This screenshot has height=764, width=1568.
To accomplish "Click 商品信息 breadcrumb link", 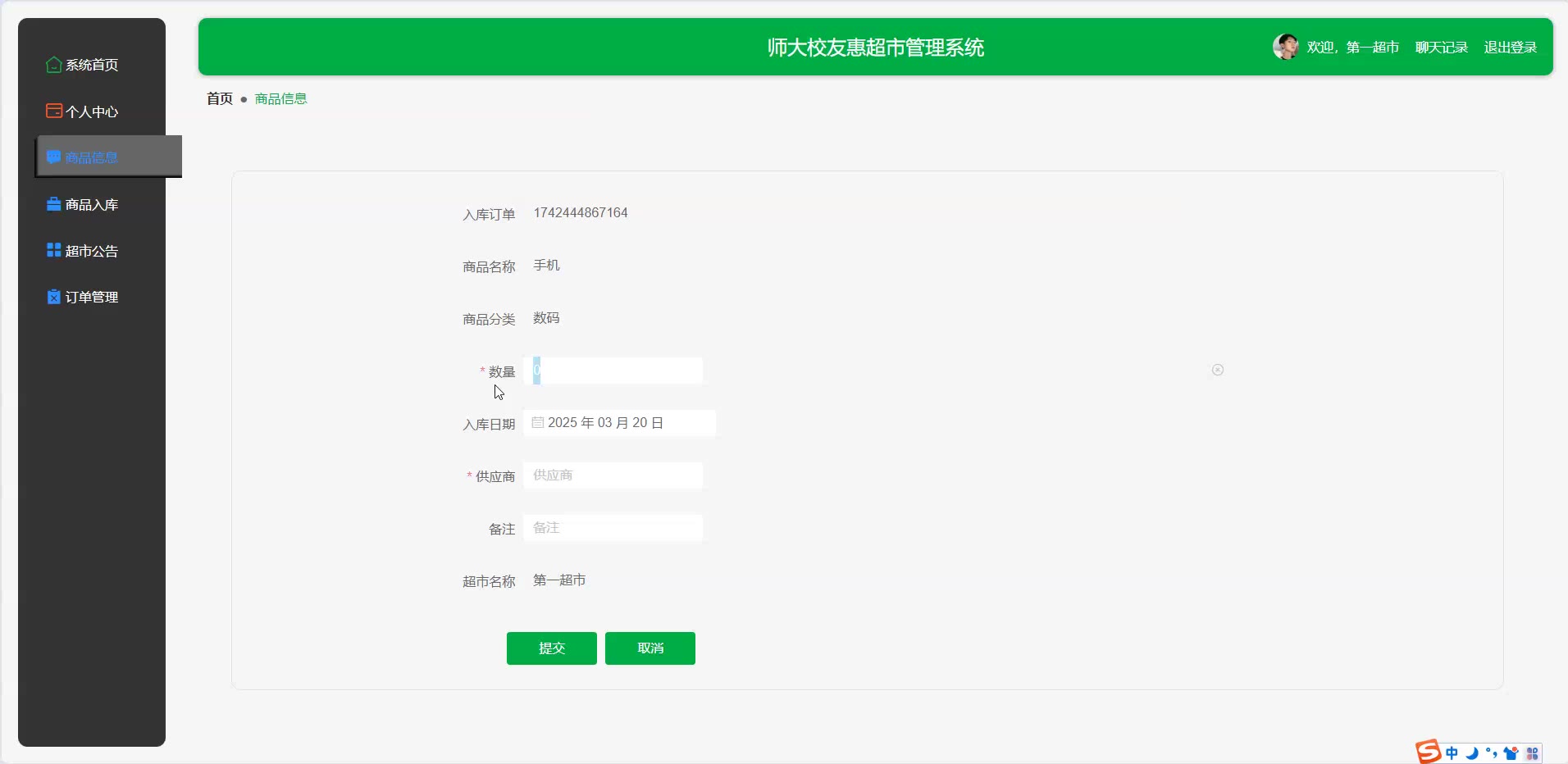I will click(280, 98).
